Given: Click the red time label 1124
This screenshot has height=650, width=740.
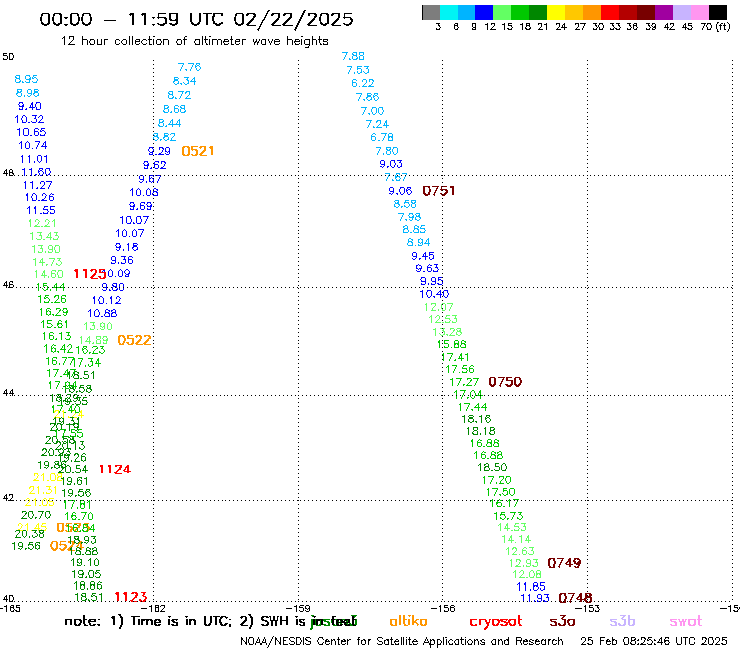Looking at the screenshot, I should (115, 469).
